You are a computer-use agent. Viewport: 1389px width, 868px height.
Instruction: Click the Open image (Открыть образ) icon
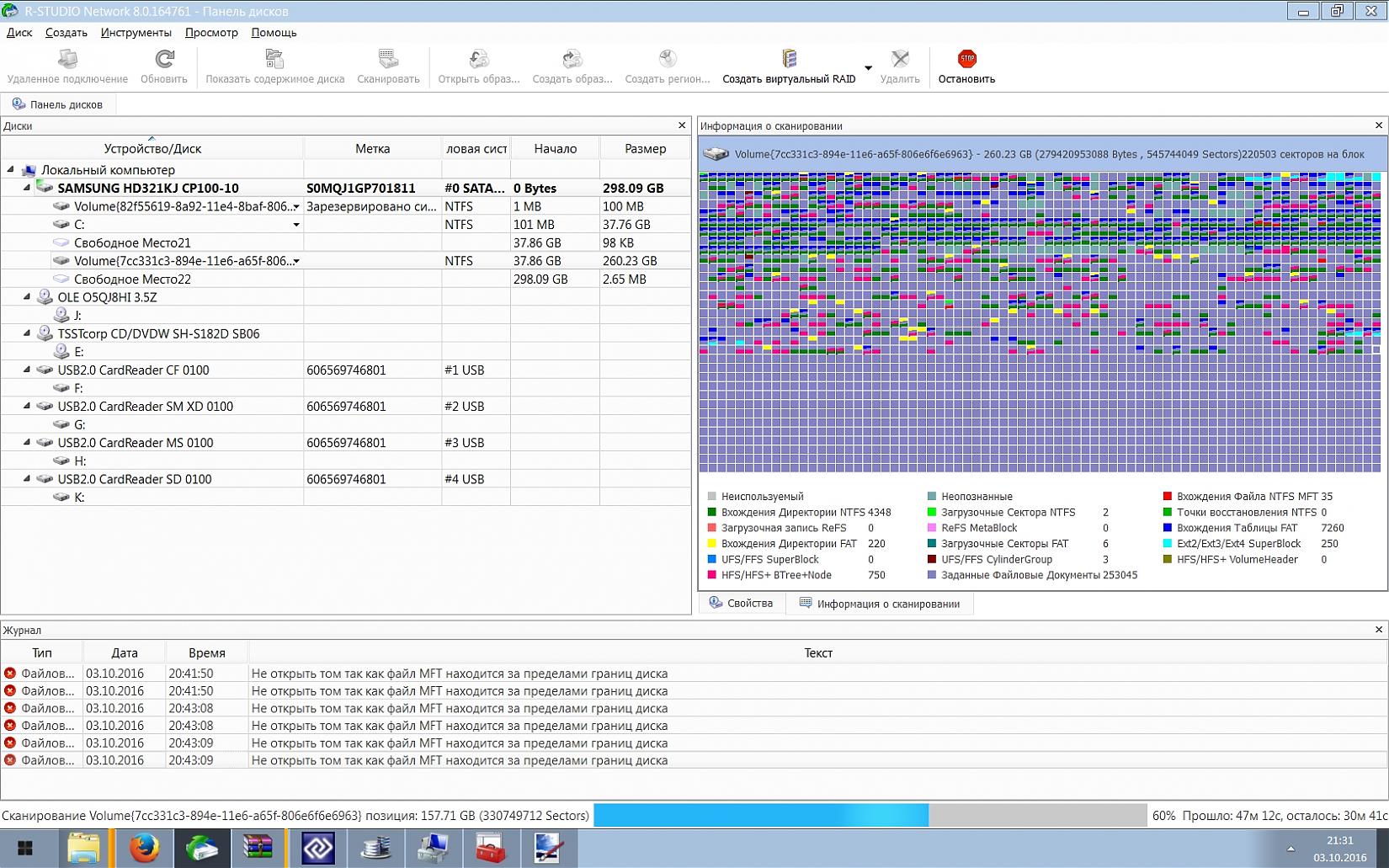(478, 59)
